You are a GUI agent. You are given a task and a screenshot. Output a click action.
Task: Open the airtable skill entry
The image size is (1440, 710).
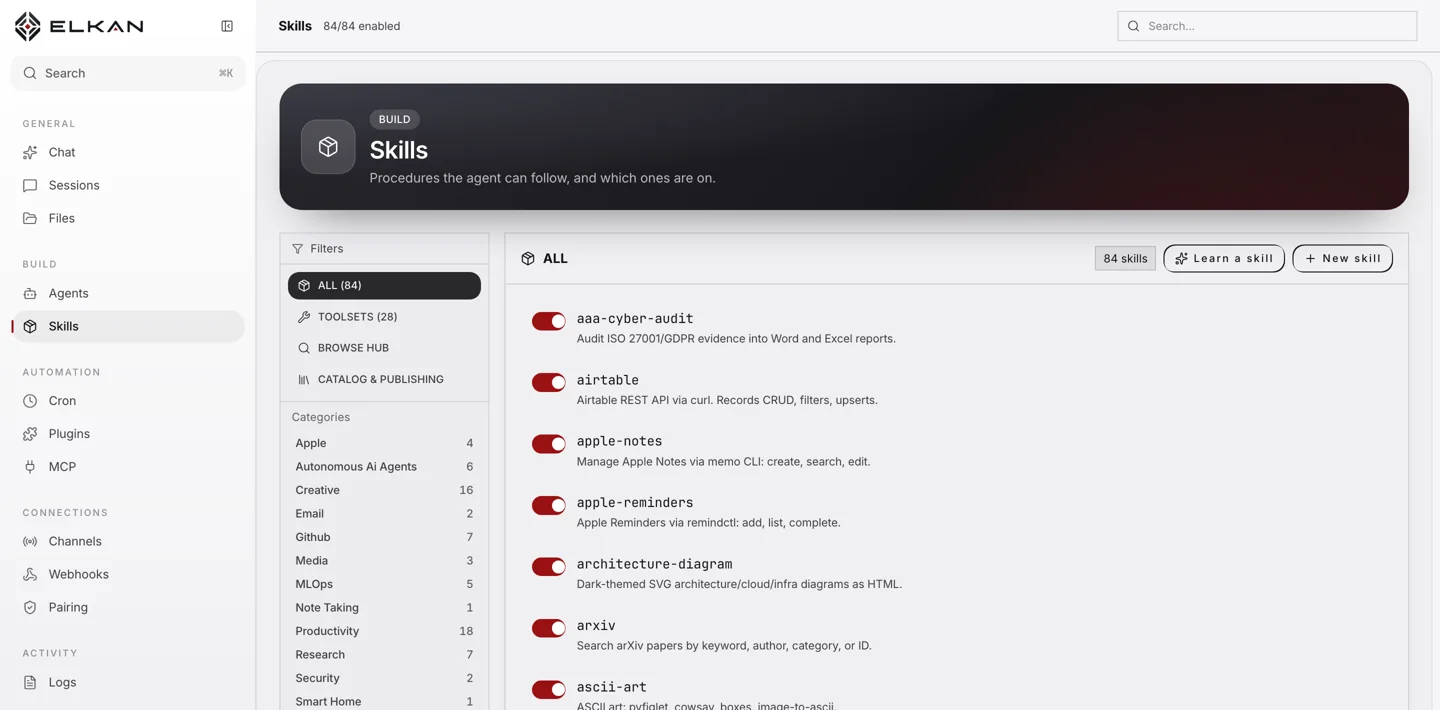click(607, 380)
